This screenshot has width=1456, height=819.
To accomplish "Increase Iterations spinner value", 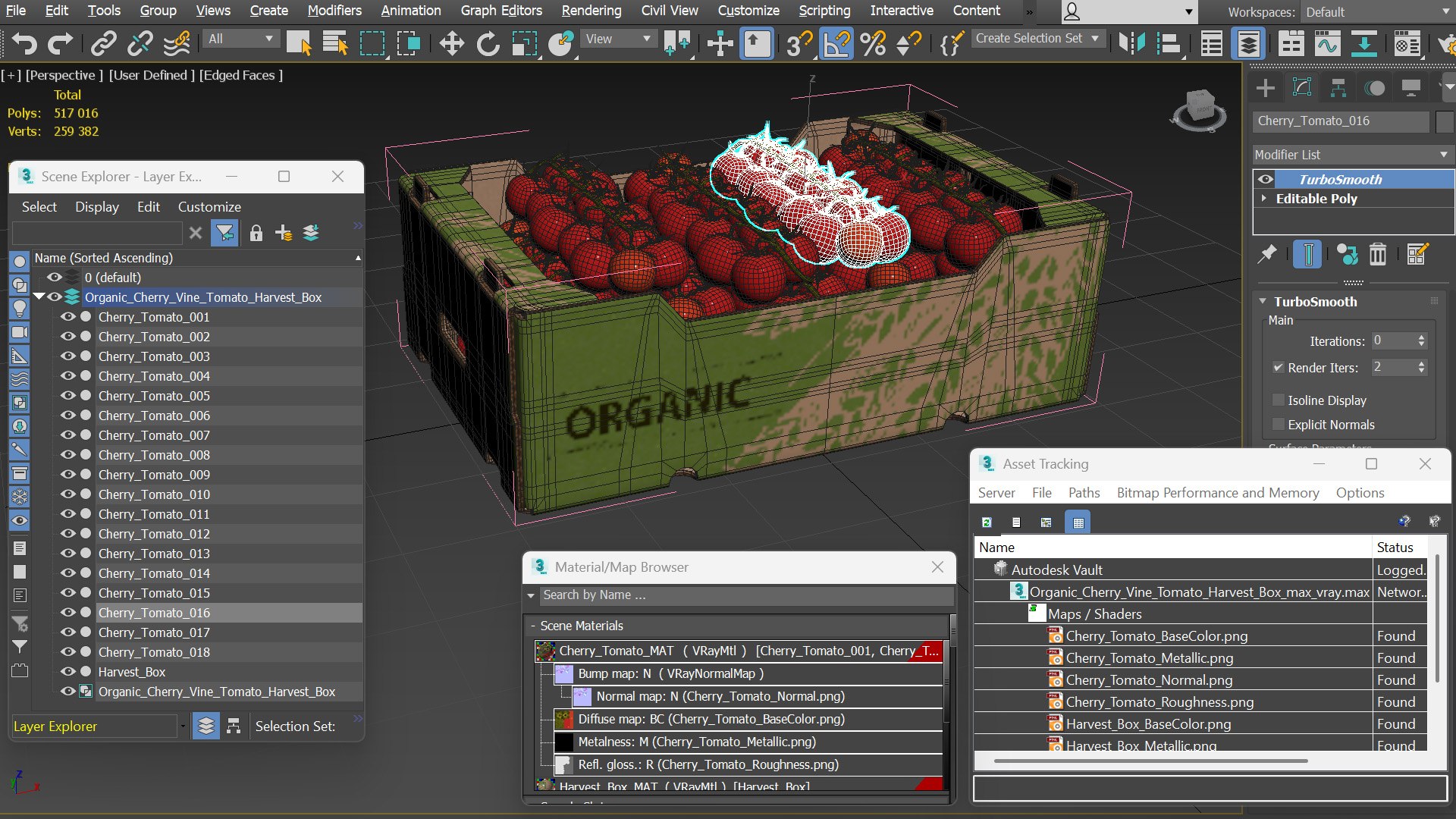I will [1421, 337].
